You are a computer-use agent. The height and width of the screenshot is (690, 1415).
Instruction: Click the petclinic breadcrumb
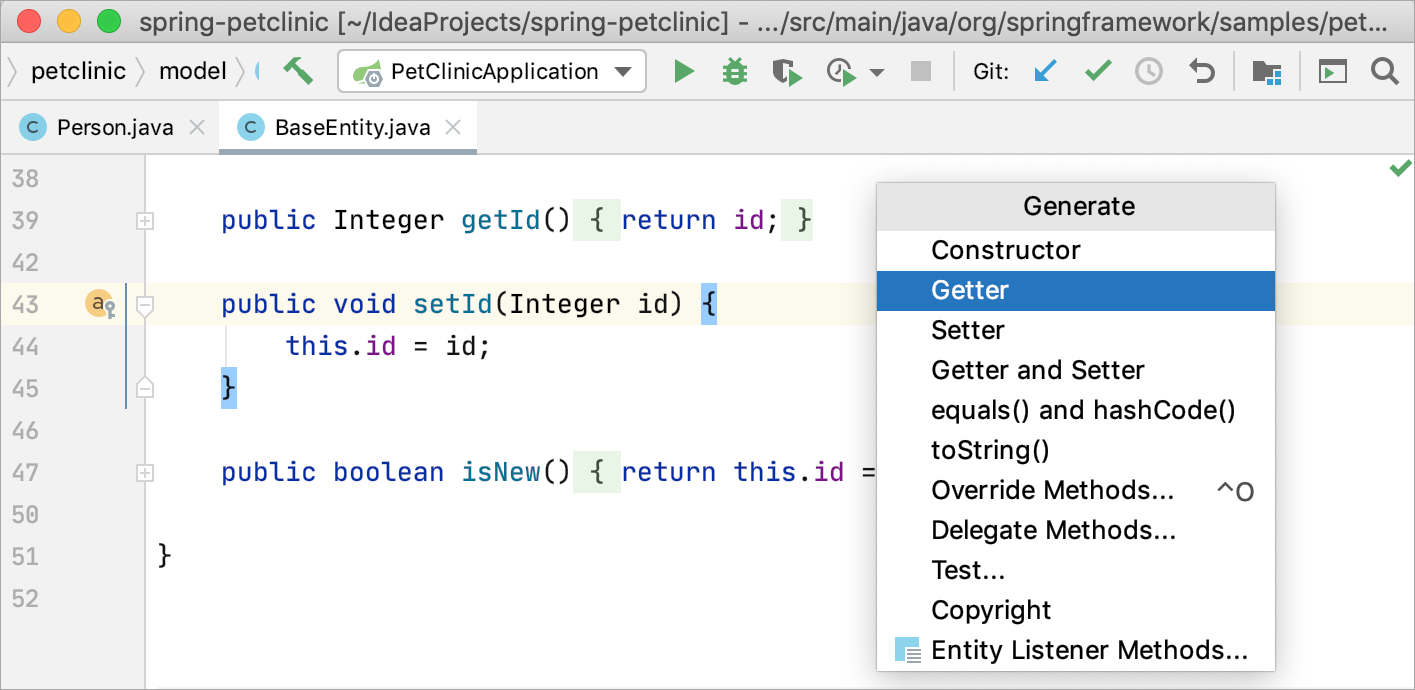79,71
